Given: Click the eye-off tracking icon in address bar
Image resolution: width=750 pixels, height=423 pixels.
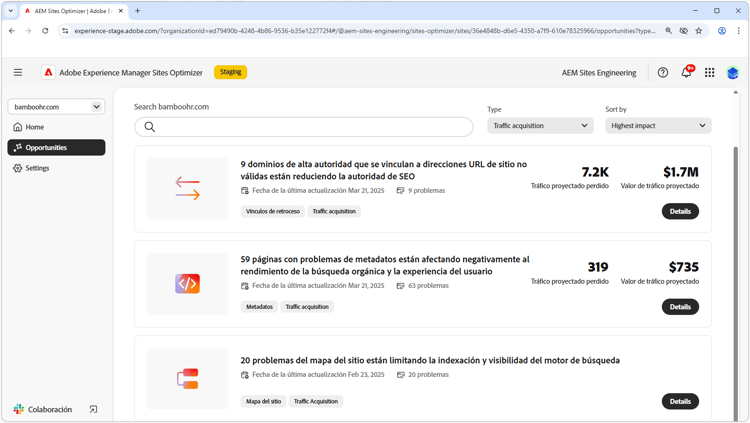Looking at the screenshot, I should (684, 31).
